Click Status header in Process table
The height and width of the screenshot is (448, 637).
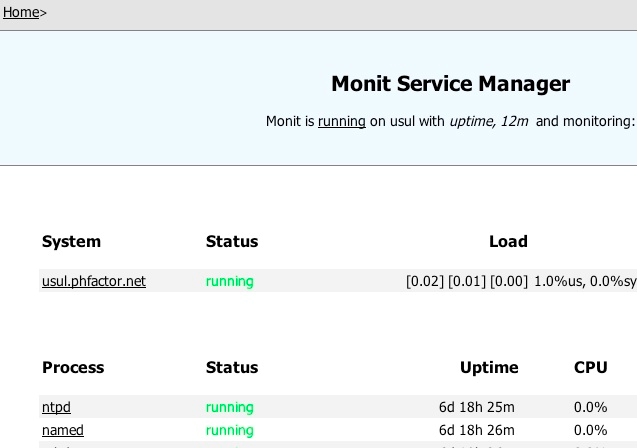(232, 368)
